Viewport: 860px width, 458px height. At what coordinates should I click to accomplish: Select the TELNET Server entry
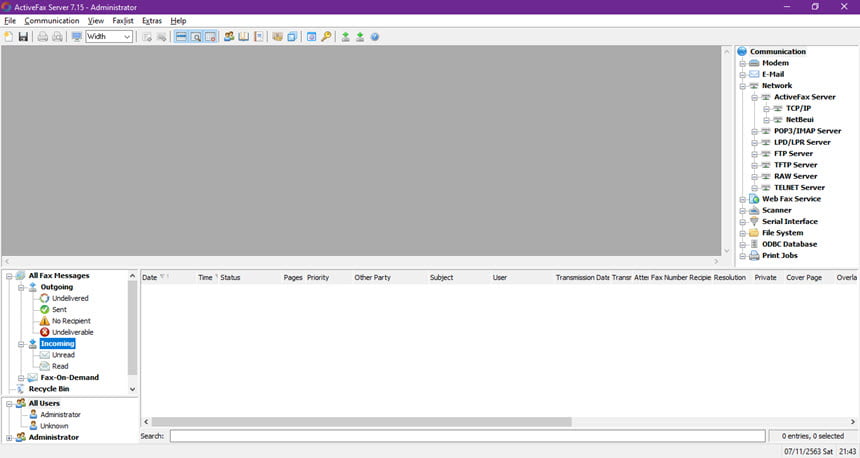tap(799, 188)
